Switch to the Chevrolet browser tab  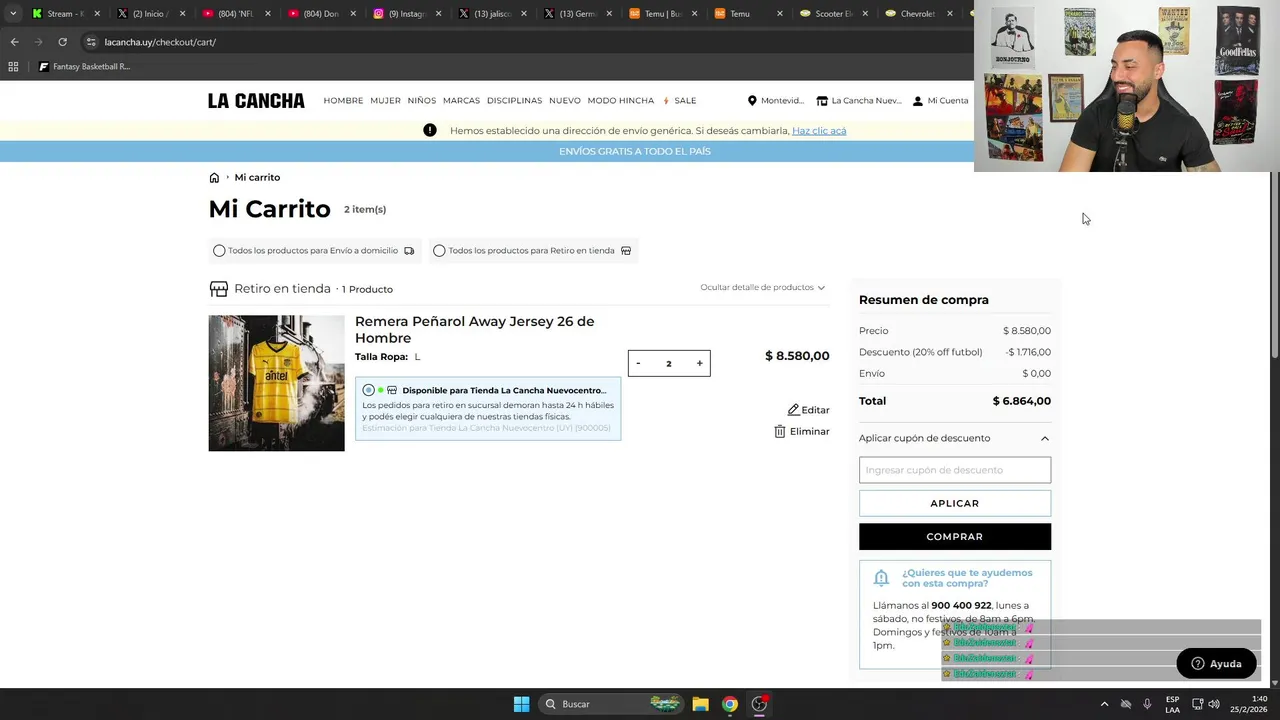click(x=915, y=14)
